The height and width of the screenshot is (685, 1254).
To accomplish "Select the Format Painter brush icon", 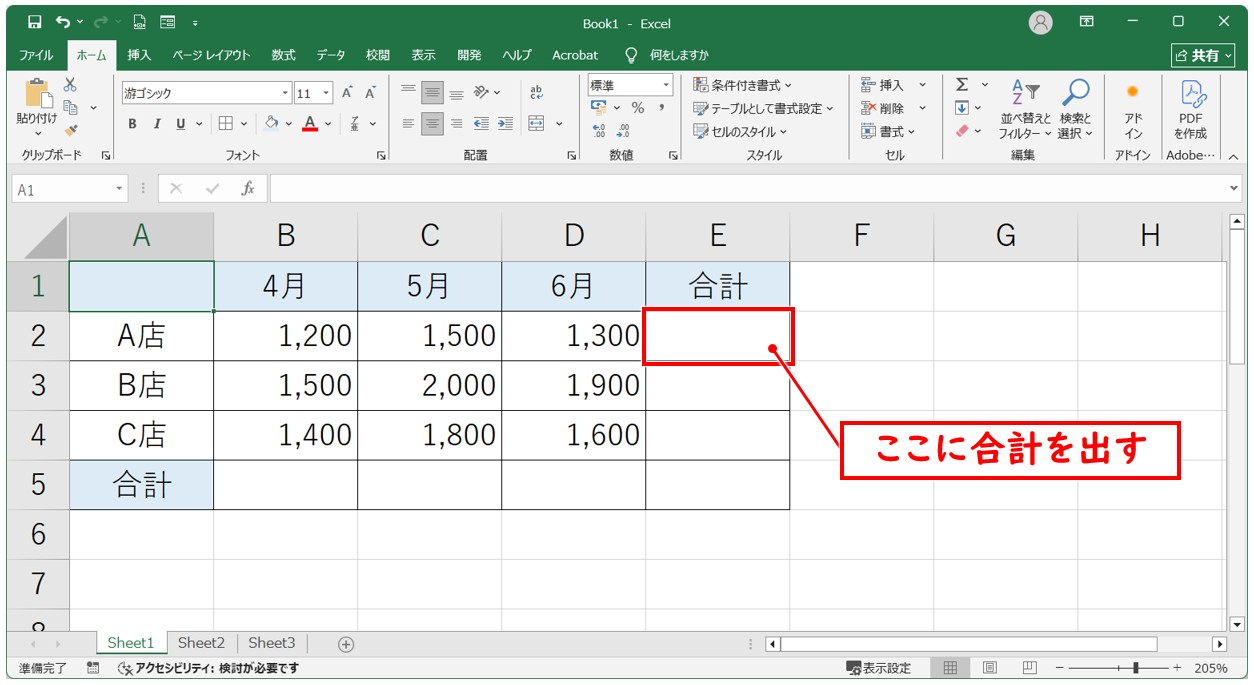I will point(70,130).
